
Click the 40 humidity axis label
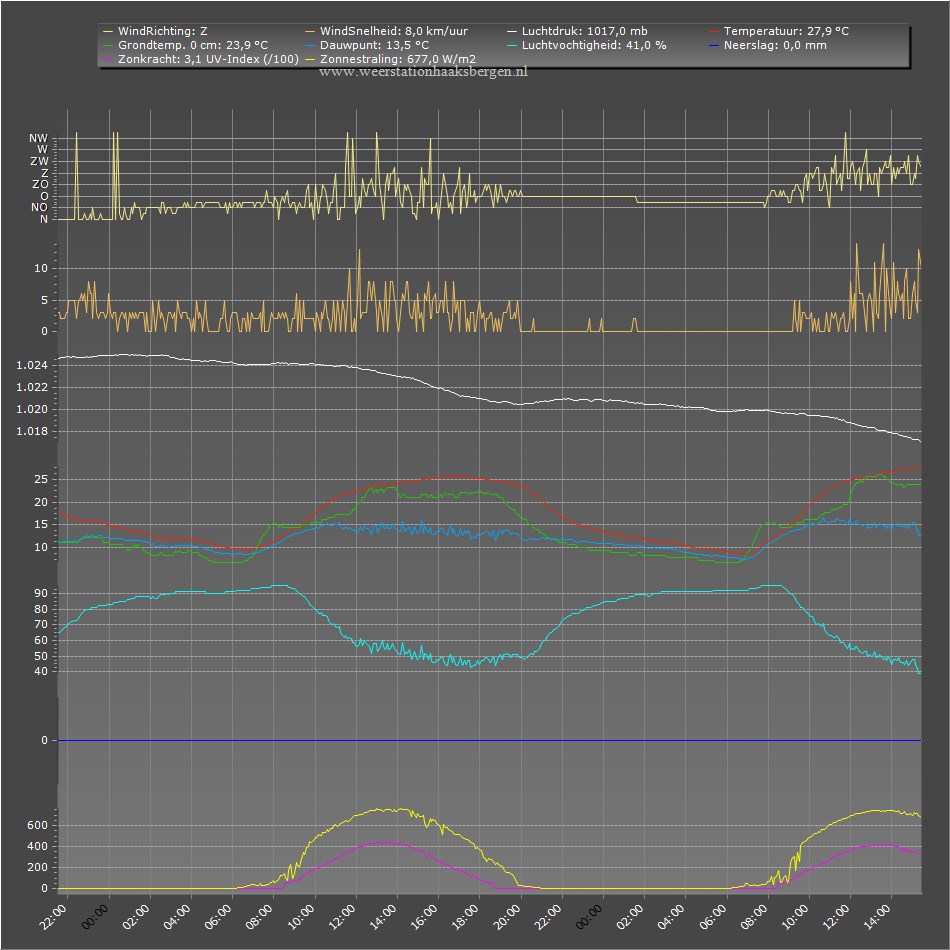41,671
